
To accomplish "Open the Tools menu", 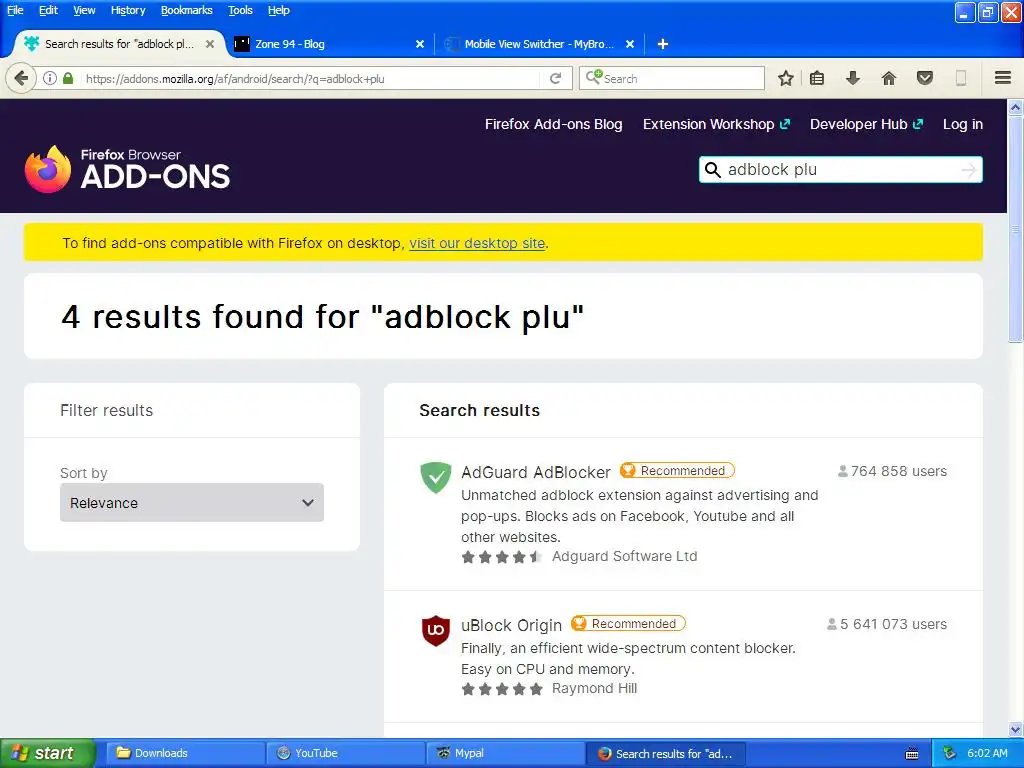I will click(x=240, y=10).
